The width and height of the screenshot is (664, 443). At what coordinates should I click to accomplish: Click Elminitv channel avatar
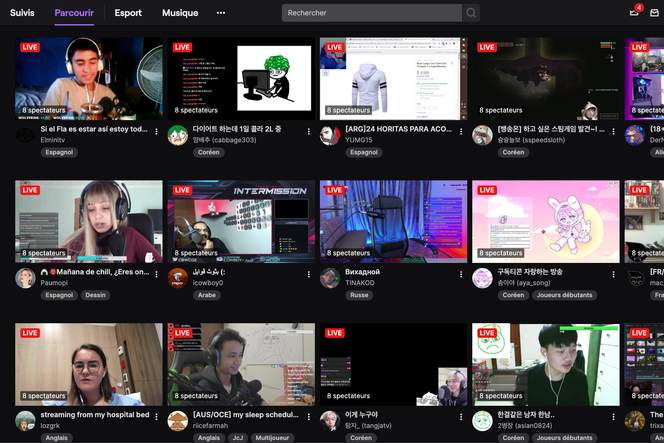pyautogui.click(x=25, y=136)
